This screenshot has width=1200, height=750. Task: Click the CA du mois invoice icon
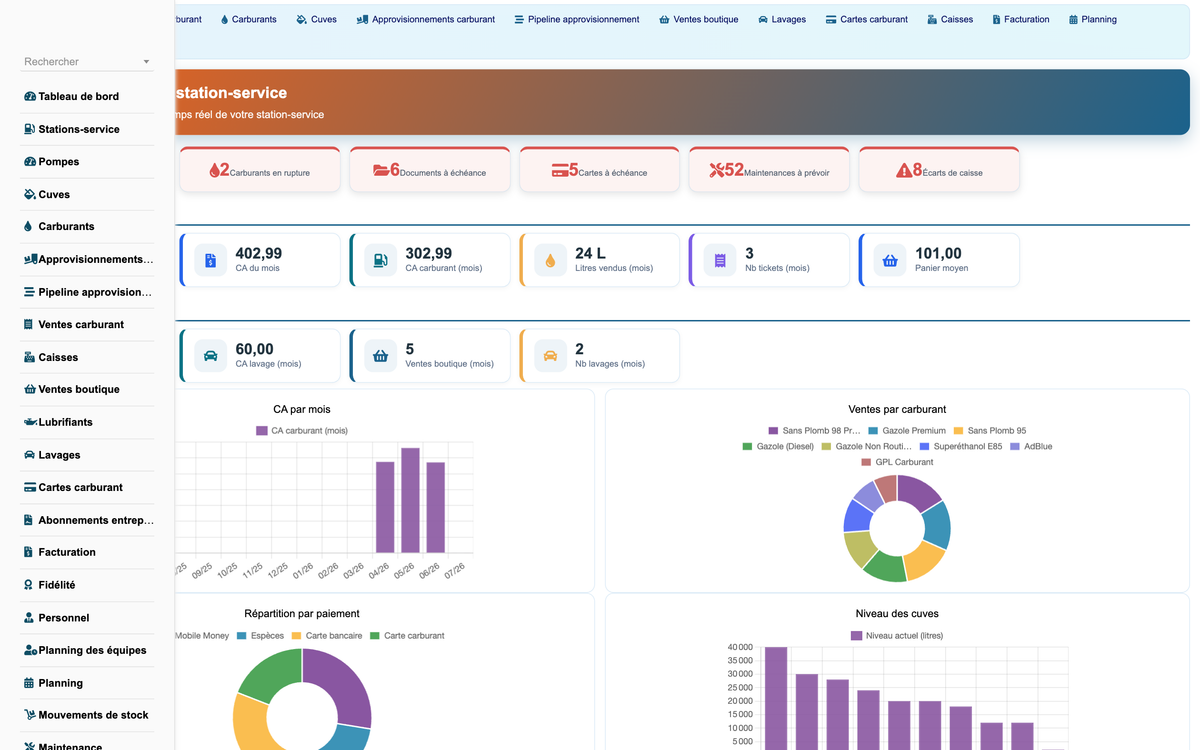[x=211, y=260]
